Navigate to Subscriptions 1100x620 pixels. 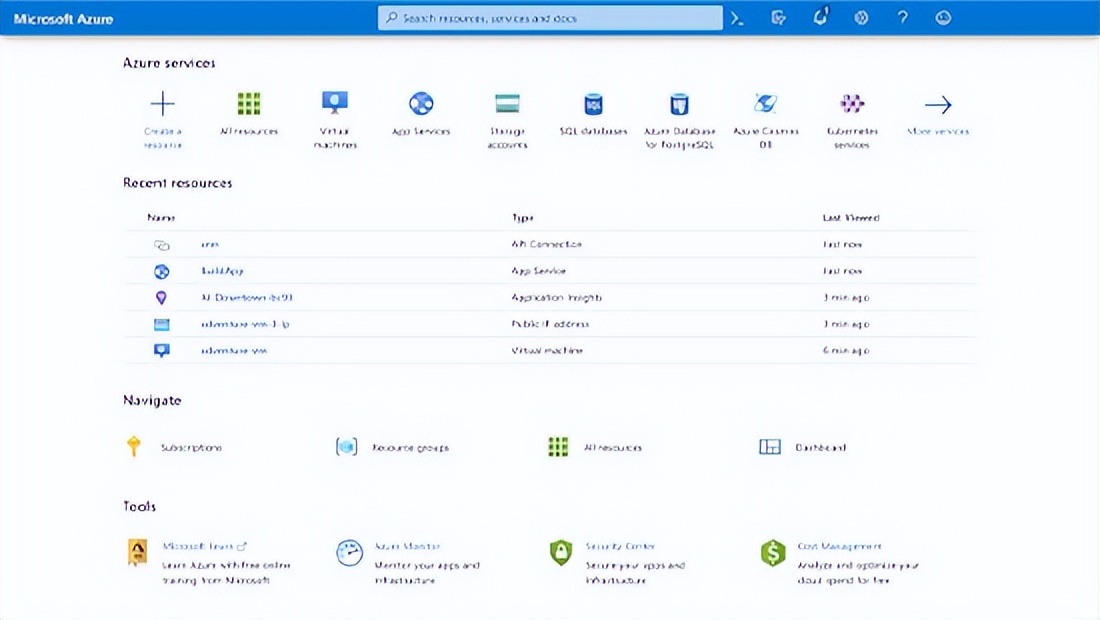pos(190,448)
